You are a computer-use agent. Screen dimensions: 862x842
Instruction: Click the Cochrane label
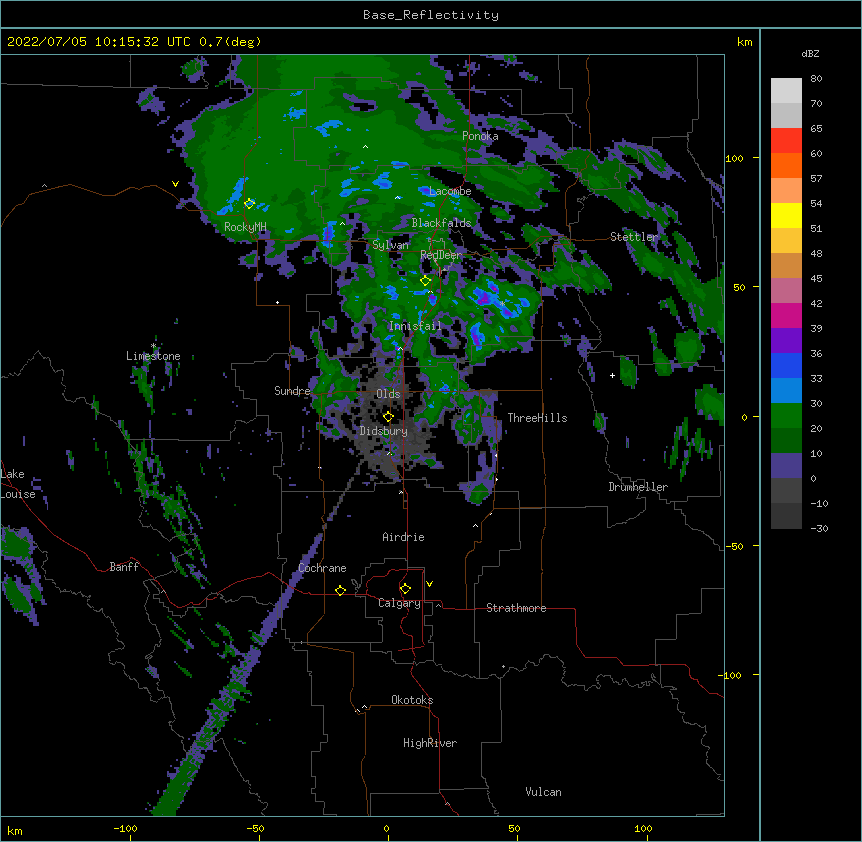322,568
